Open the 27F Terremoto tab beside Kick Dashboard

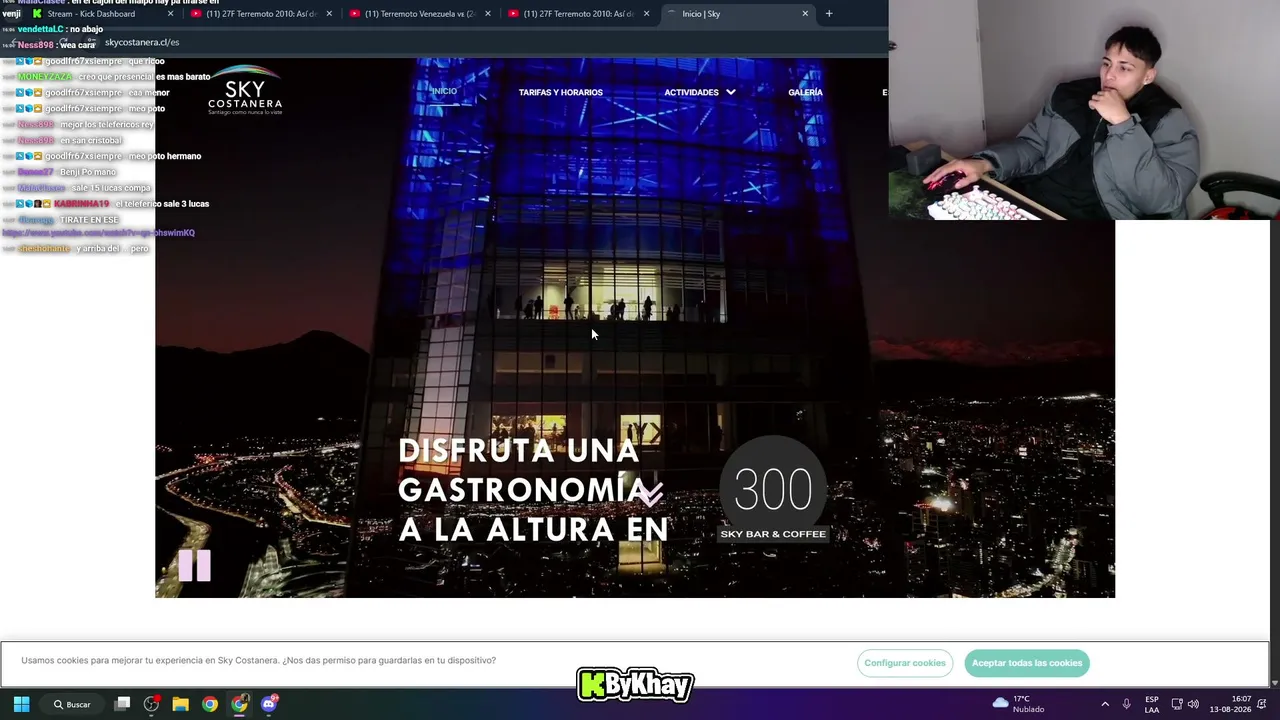[262, 14]
